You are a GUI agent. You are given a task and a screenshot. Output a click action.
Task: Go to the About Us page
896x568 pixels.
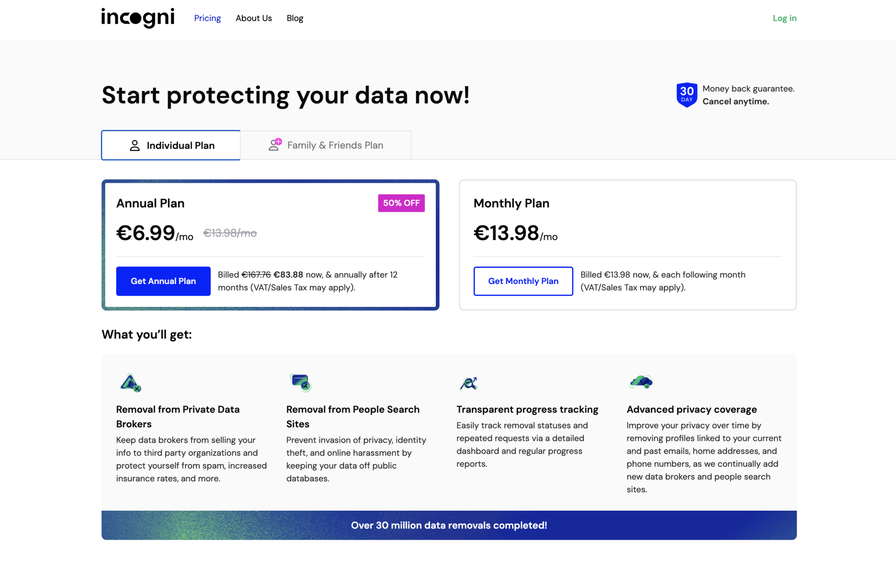254,18
